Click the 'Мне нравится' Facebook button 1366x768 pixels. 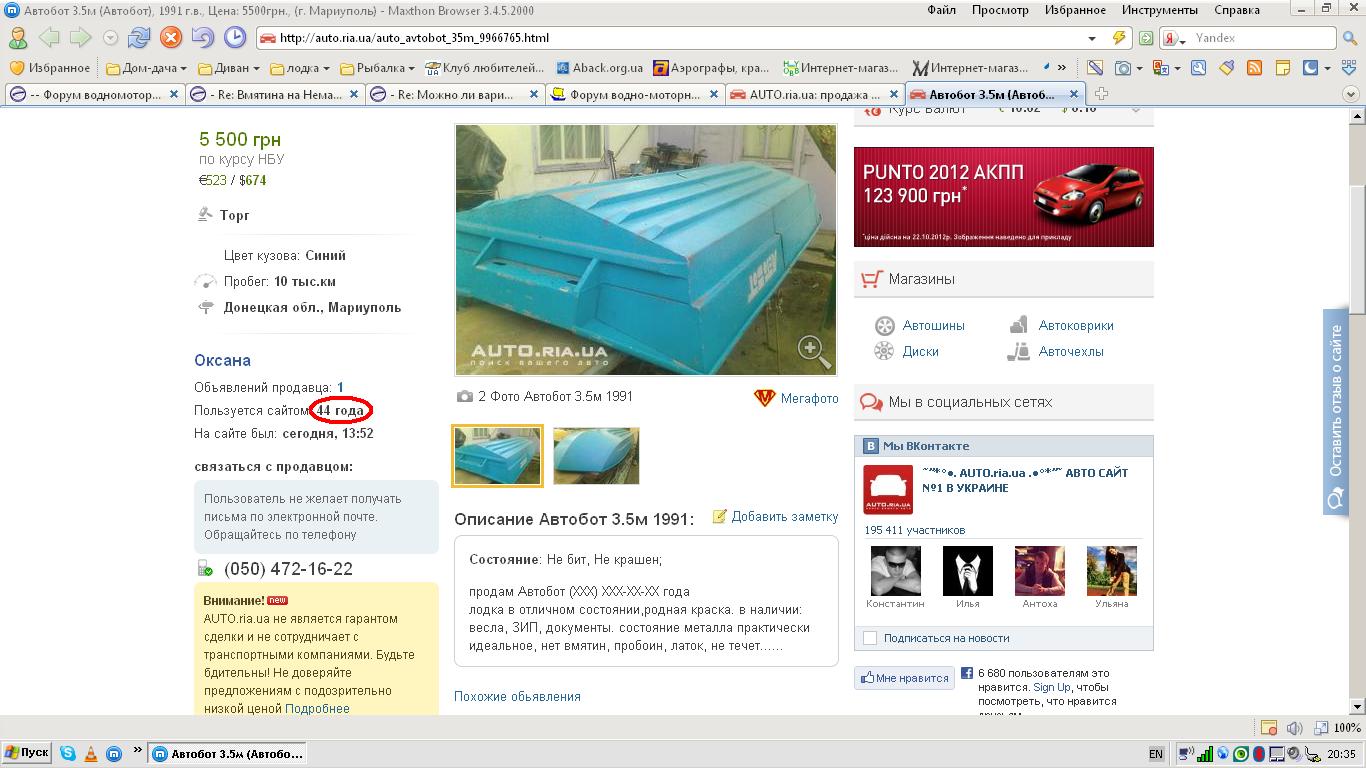tap(904, 678)
